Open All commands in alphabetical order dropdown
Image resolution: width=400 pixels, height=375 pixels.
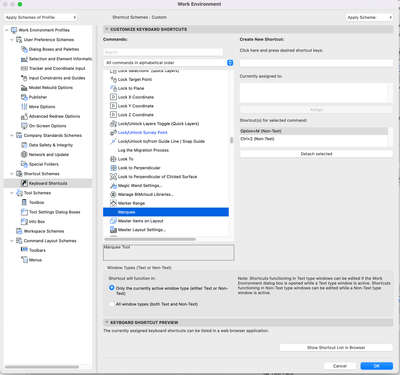(x=168, y=63)
